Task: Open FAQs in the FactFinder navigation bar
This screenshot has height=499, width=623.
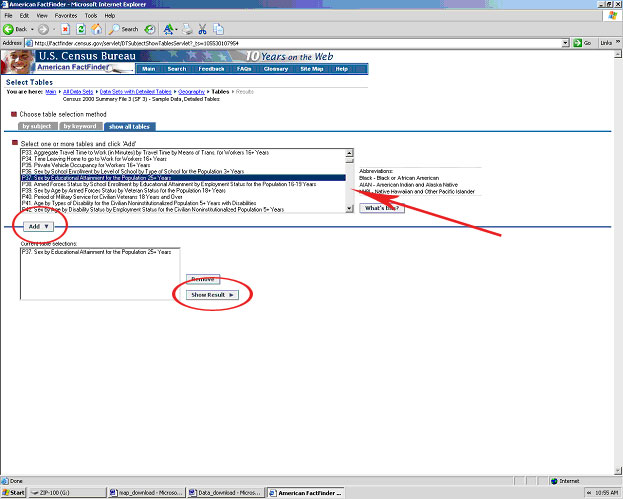Action: pos(244,69)
